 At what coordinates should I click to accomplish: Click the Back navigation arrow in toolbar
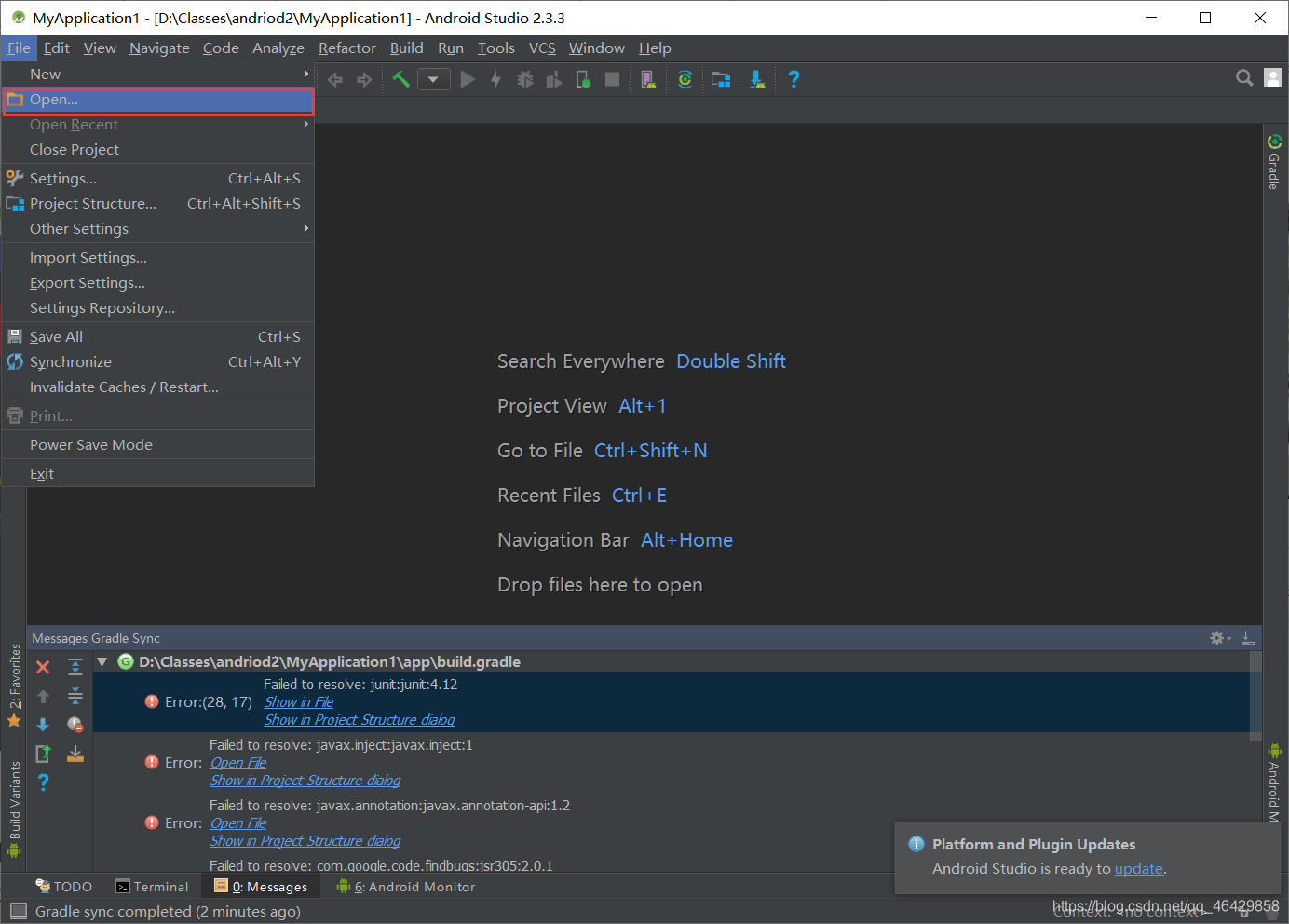pos(335,80)
